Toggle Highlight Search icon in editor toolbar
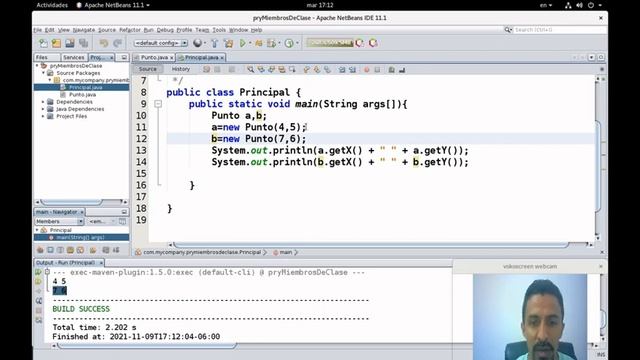The image size is (640, 360). pos(282,70)
